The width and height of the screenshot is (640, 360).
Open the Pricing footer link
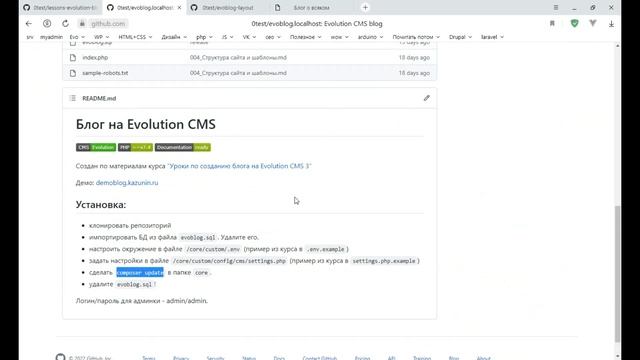point(362,358)
